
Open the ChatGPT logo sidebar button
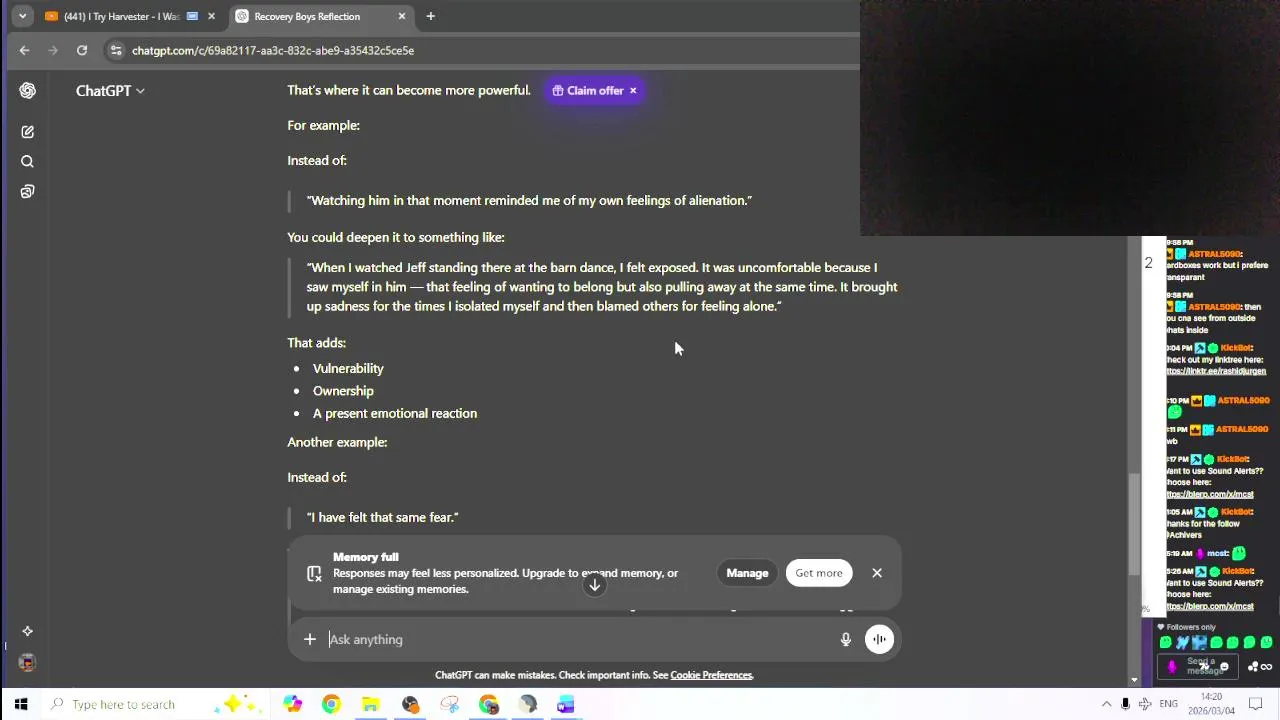tap(27, 91)
